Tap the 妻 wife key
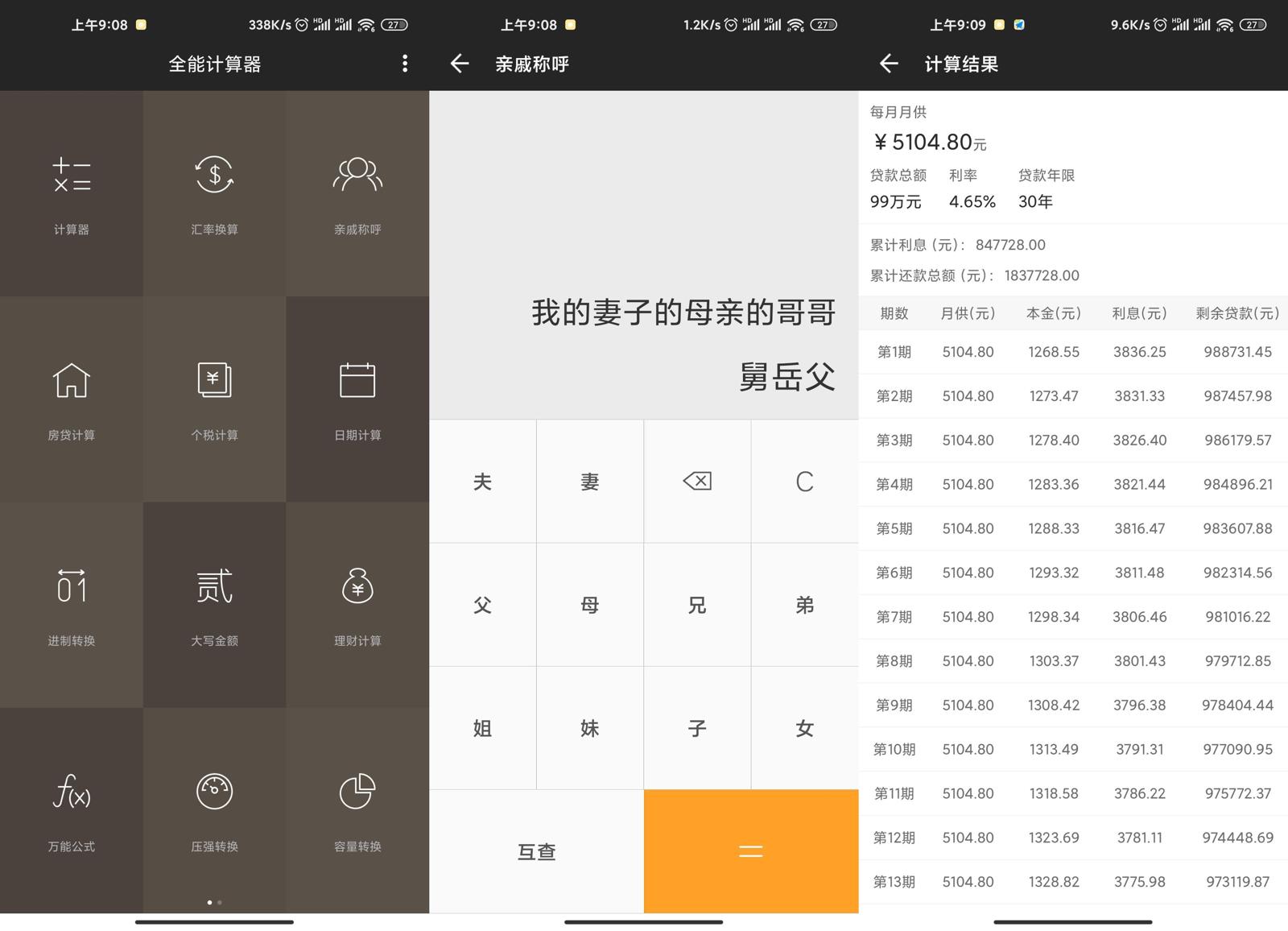This screenshot has width=1288, height=931. click(x=590, y=481)
